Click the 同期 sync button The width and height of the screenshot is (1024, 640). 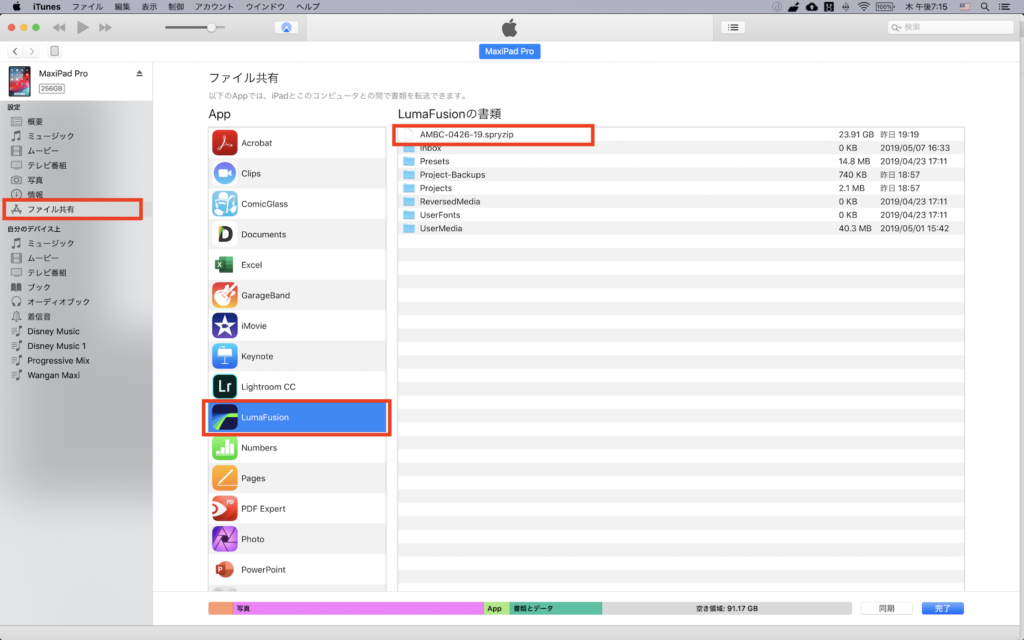[x=886, y=608]
